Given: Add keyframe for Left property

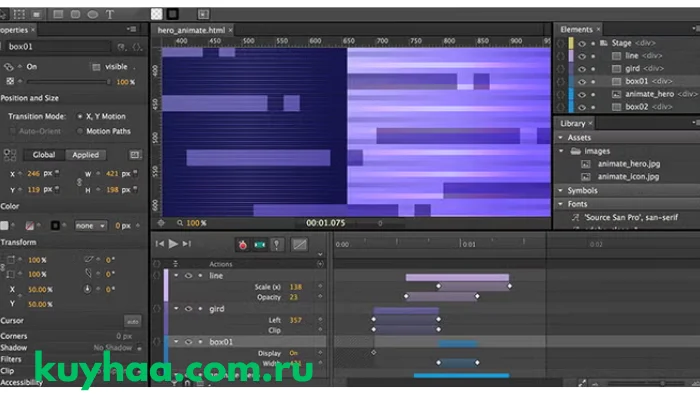Looking at the screenshot, I should coord(321,320).
